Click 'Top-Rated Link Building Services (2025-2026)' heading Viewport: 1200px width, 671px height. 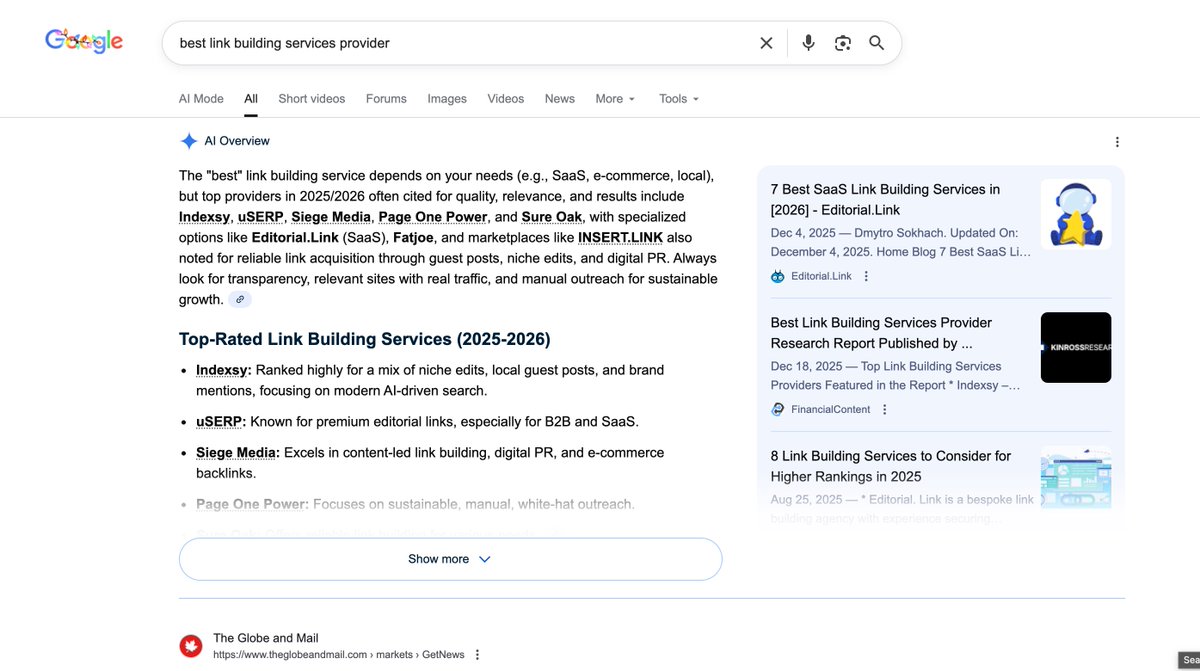tap(364, 338)
